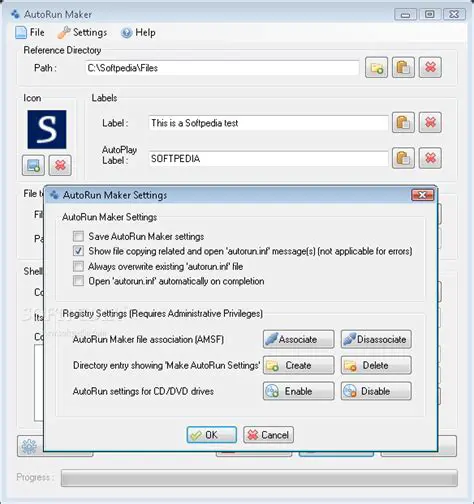
Task: Clear the Label field with red X
Action: (x=430, y=123)
